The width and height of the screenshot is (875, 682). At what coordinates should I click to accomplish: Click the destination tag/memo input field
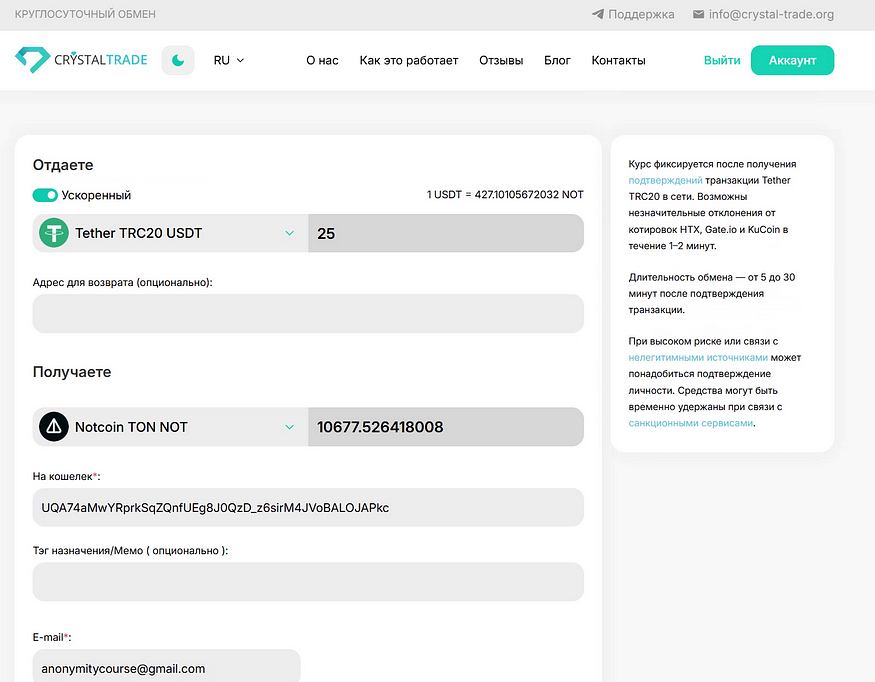coord(308,582)
